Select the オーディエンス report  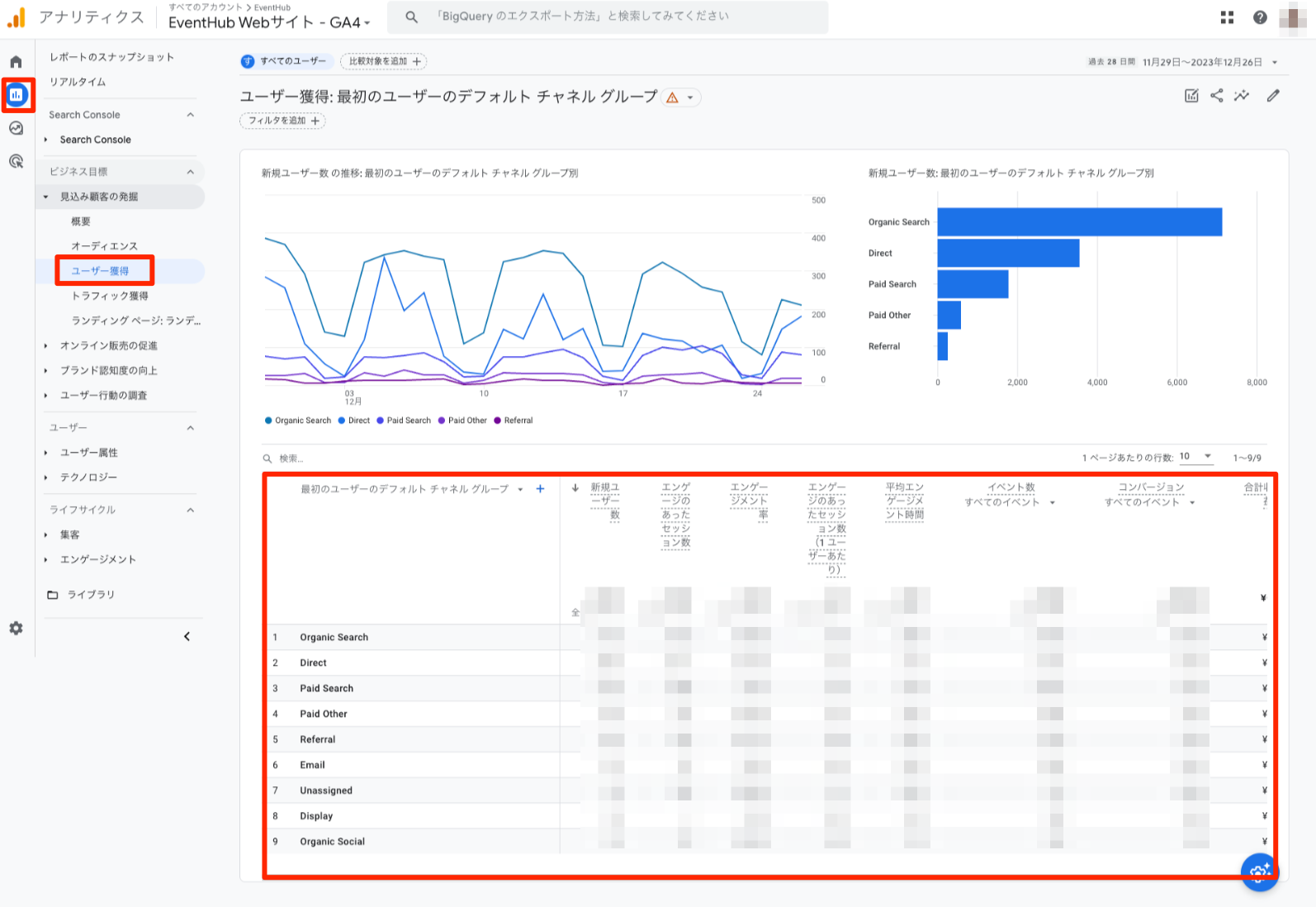pos(104,246)
